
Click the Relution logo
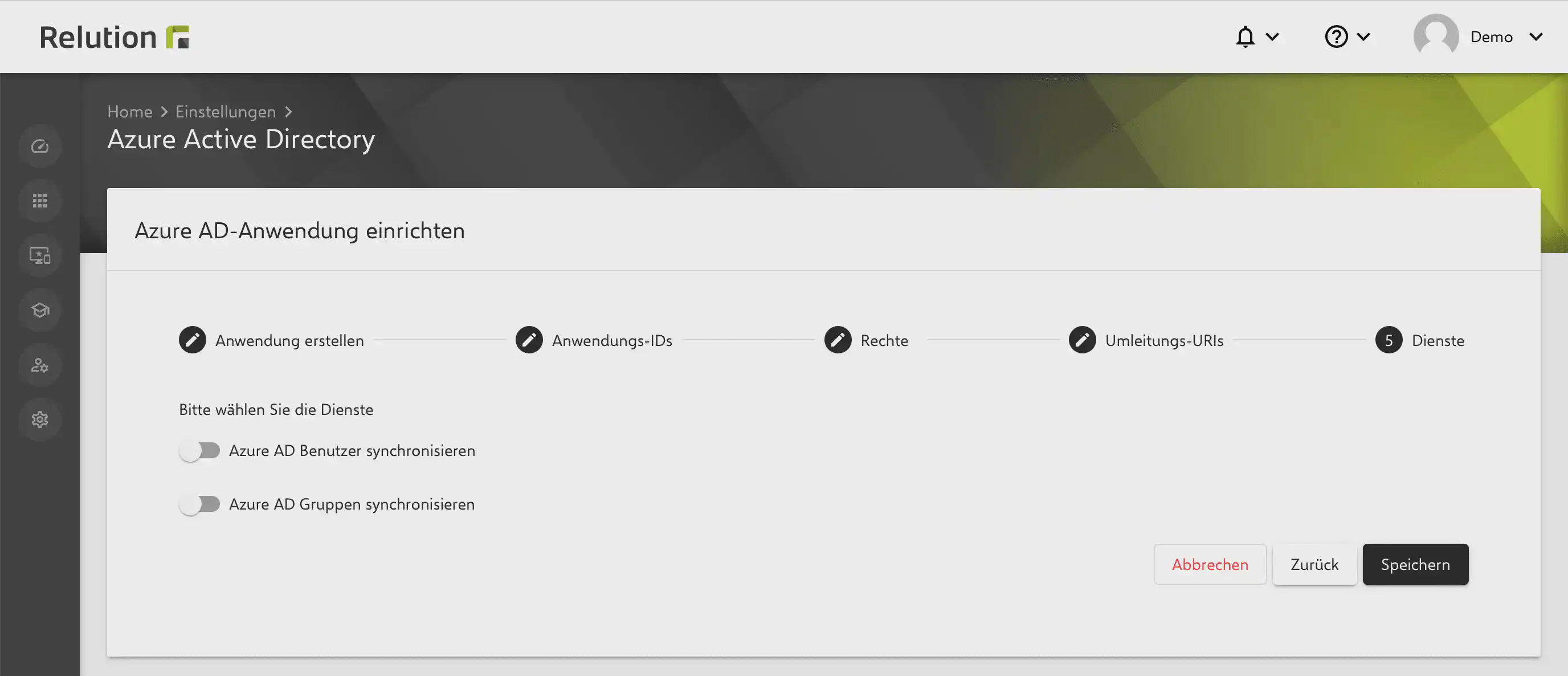coord(114,37)
